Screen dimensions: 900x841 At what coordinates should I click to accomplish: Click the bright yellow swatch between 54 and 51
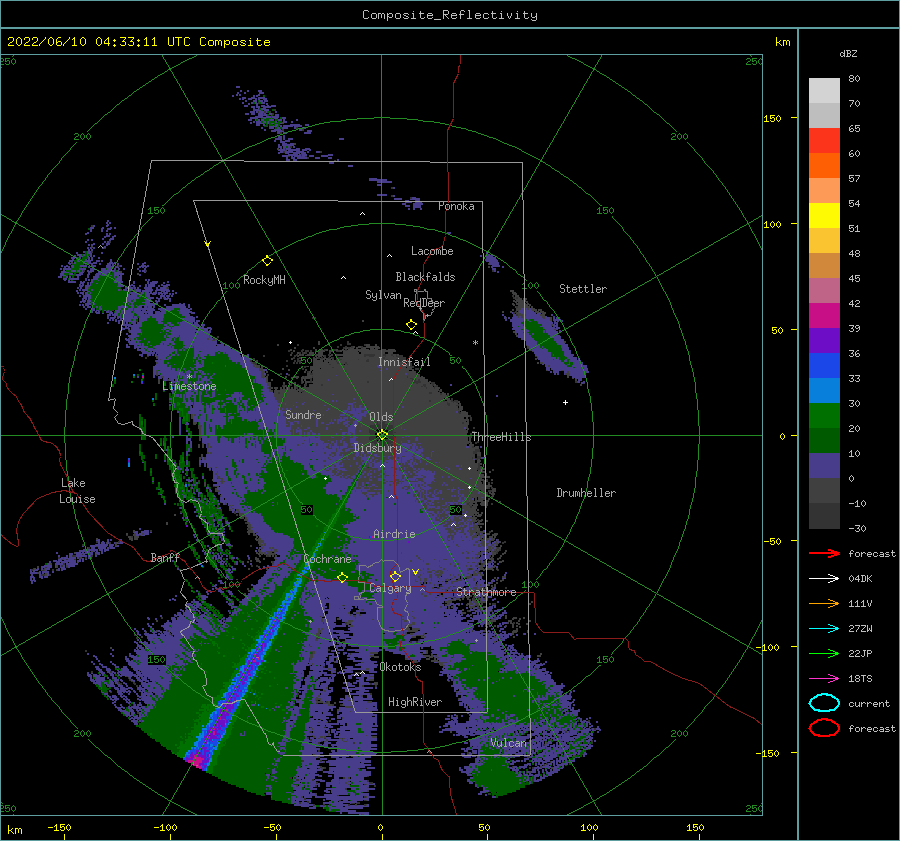824,216
